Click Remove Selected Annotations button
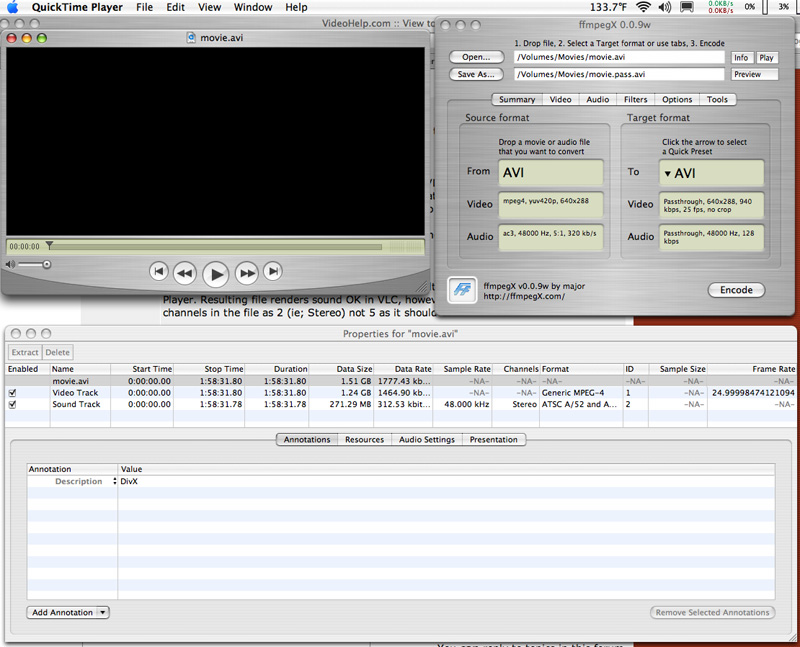 pyautogui.click(x=712, y=612)
